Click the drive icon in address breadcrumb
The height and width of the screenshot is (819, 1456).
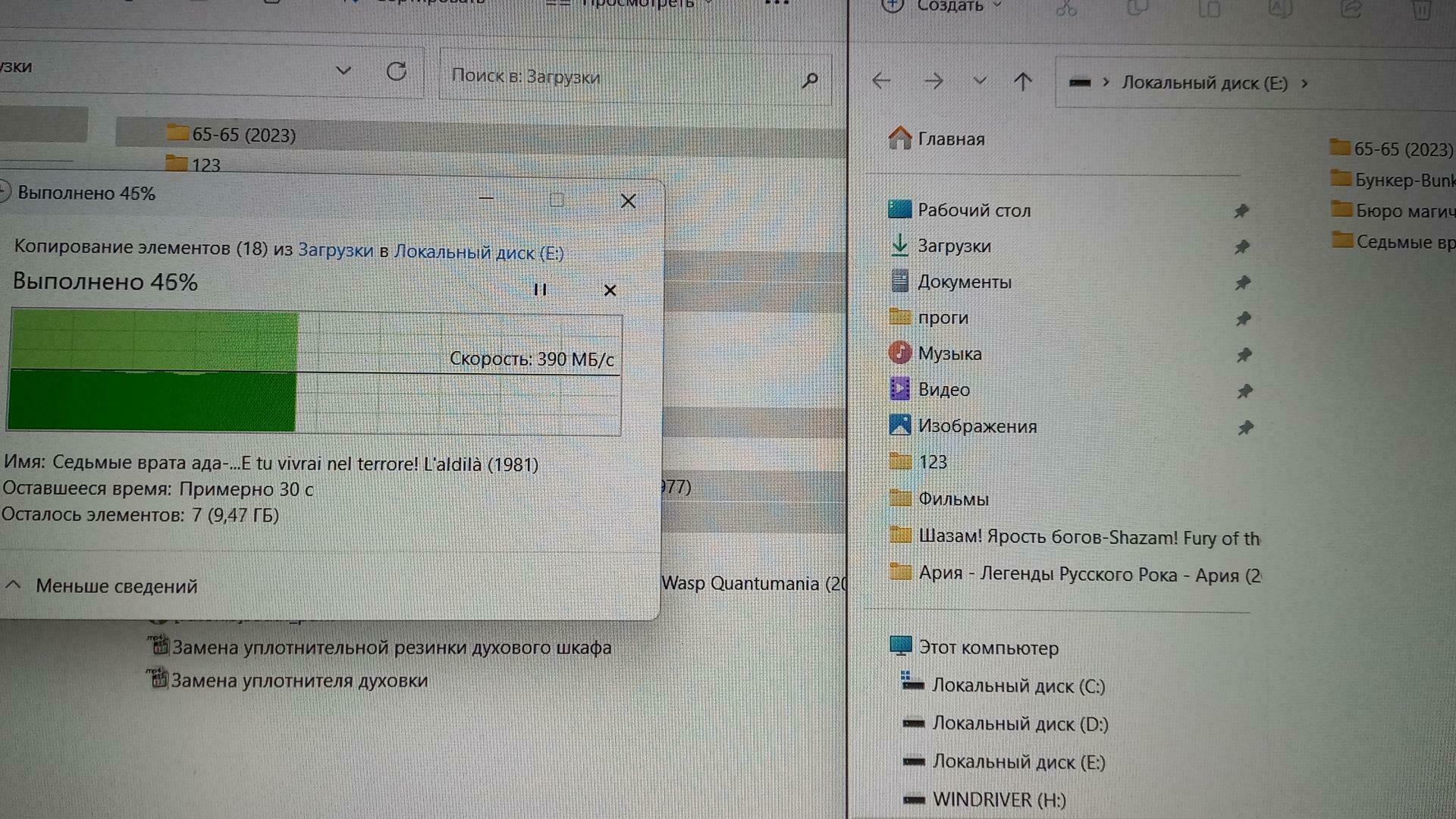click(1080, 83)
